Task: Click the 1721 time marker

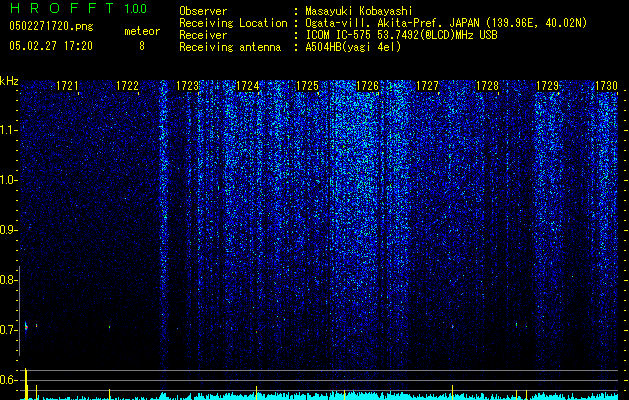Action: pos(67,86)
